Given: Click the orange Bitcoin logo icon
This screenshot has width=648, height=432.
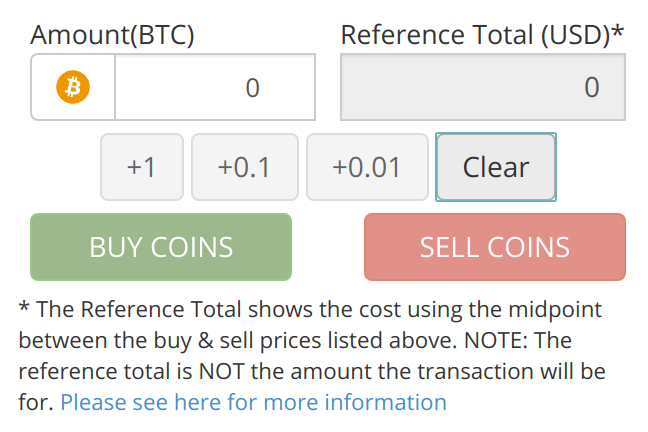Looking at the screenshot, I should point(73,87).
